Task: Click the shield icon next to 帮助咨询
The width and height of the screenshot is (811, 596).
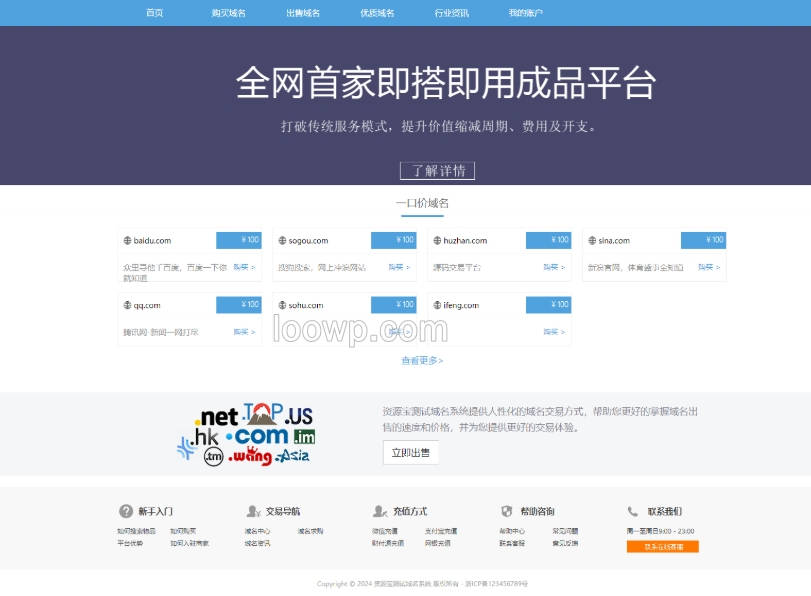Action: [507, 511]
